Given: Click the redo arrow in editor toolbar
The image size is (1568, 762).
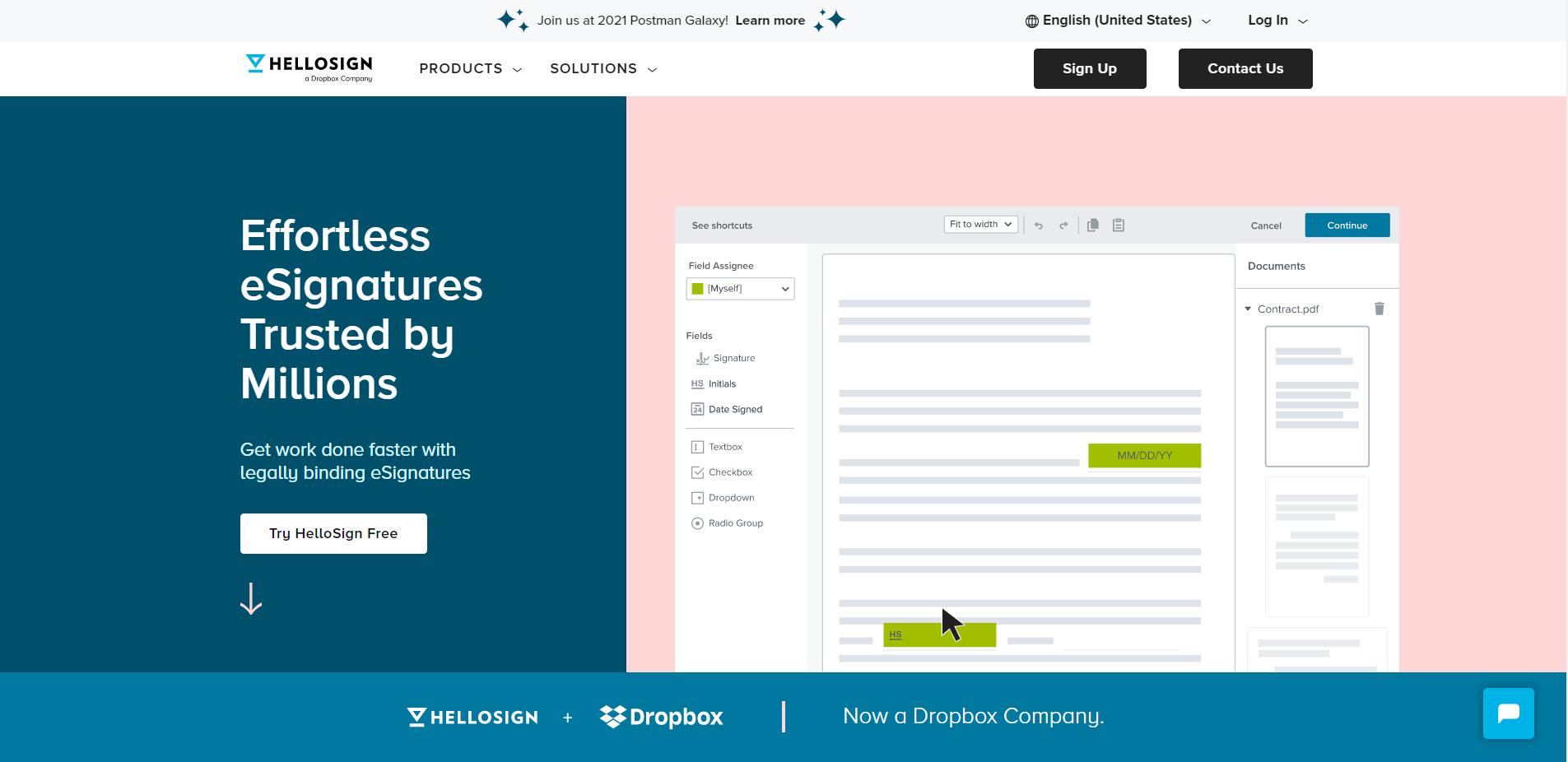Looking at the screenshot, I should [1063, 225].
